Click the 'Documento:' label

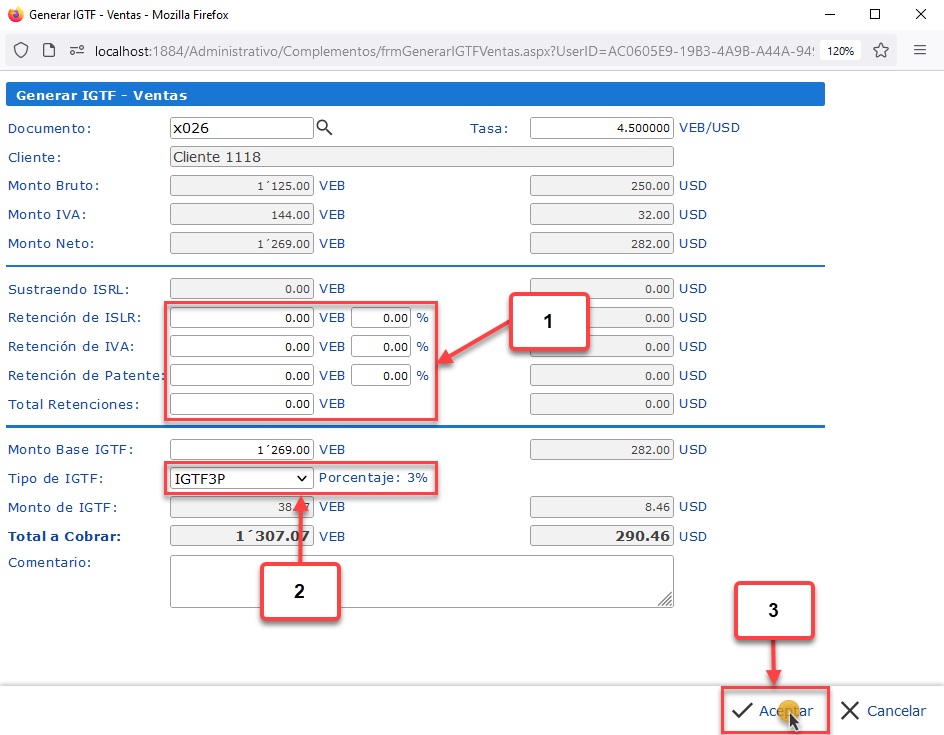49,128
